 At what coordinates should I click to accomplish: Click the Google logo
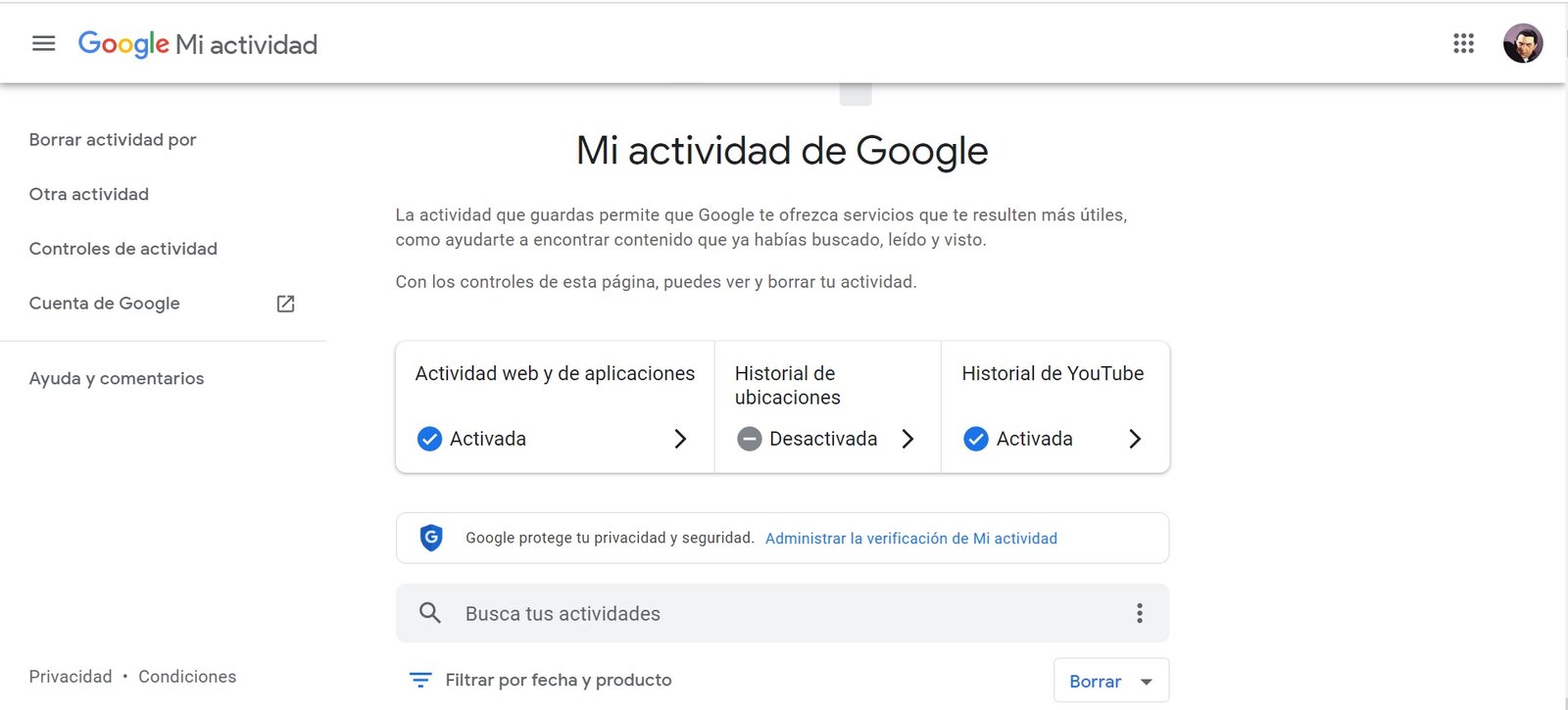(123, 44)
